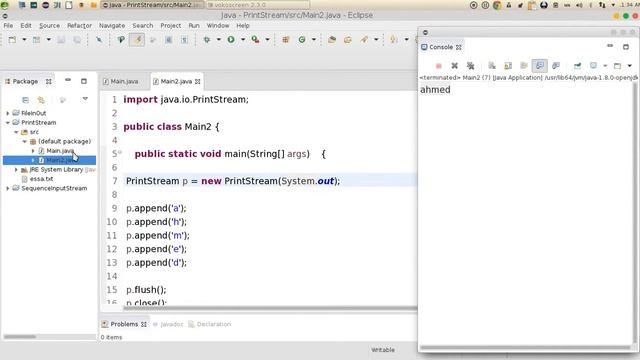Select the Declaration tab

(x=210, y=324)
